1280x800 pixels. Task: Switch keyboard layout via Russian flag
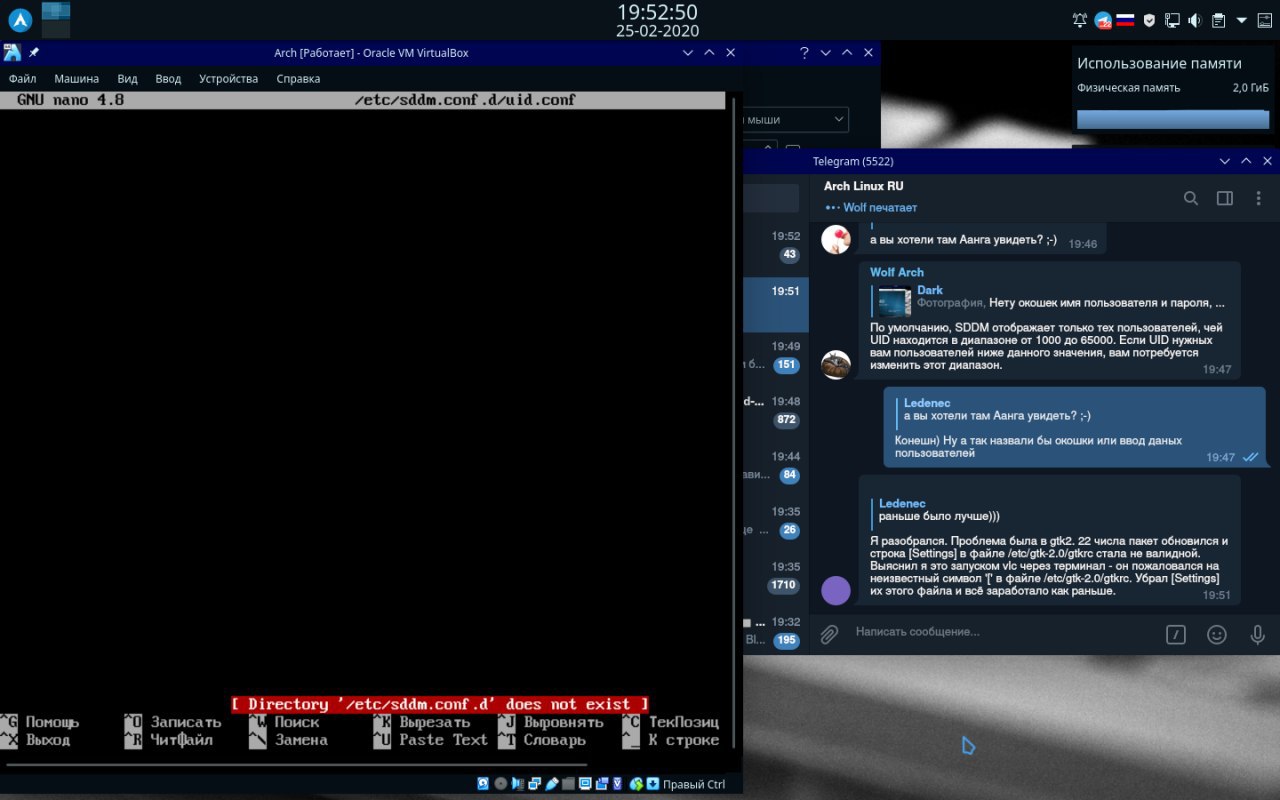(x=1124, y=20)
